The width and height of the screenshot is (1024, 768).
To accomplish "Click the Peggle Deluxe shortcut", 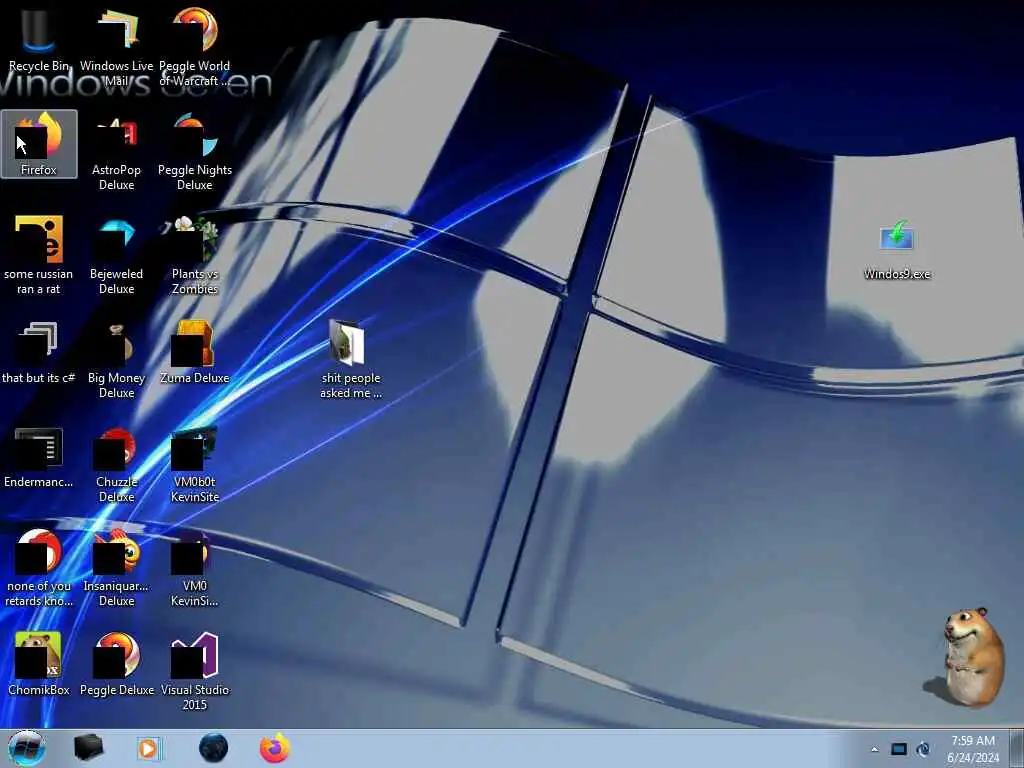I will coord(116,664).
